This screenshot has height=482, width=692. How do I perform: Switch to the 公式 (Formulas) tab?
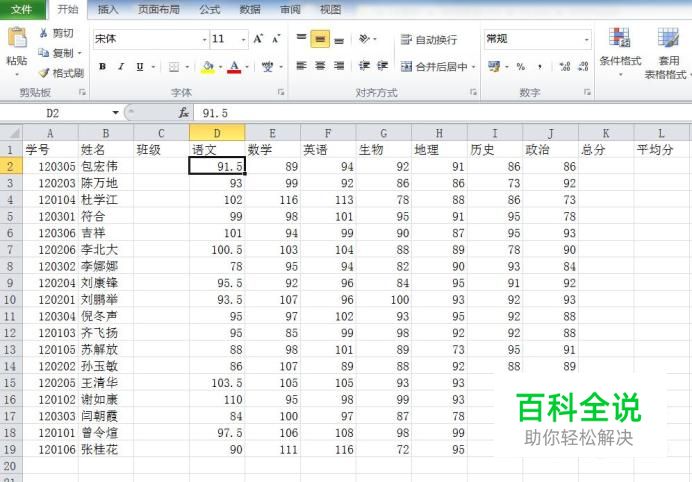209,9
